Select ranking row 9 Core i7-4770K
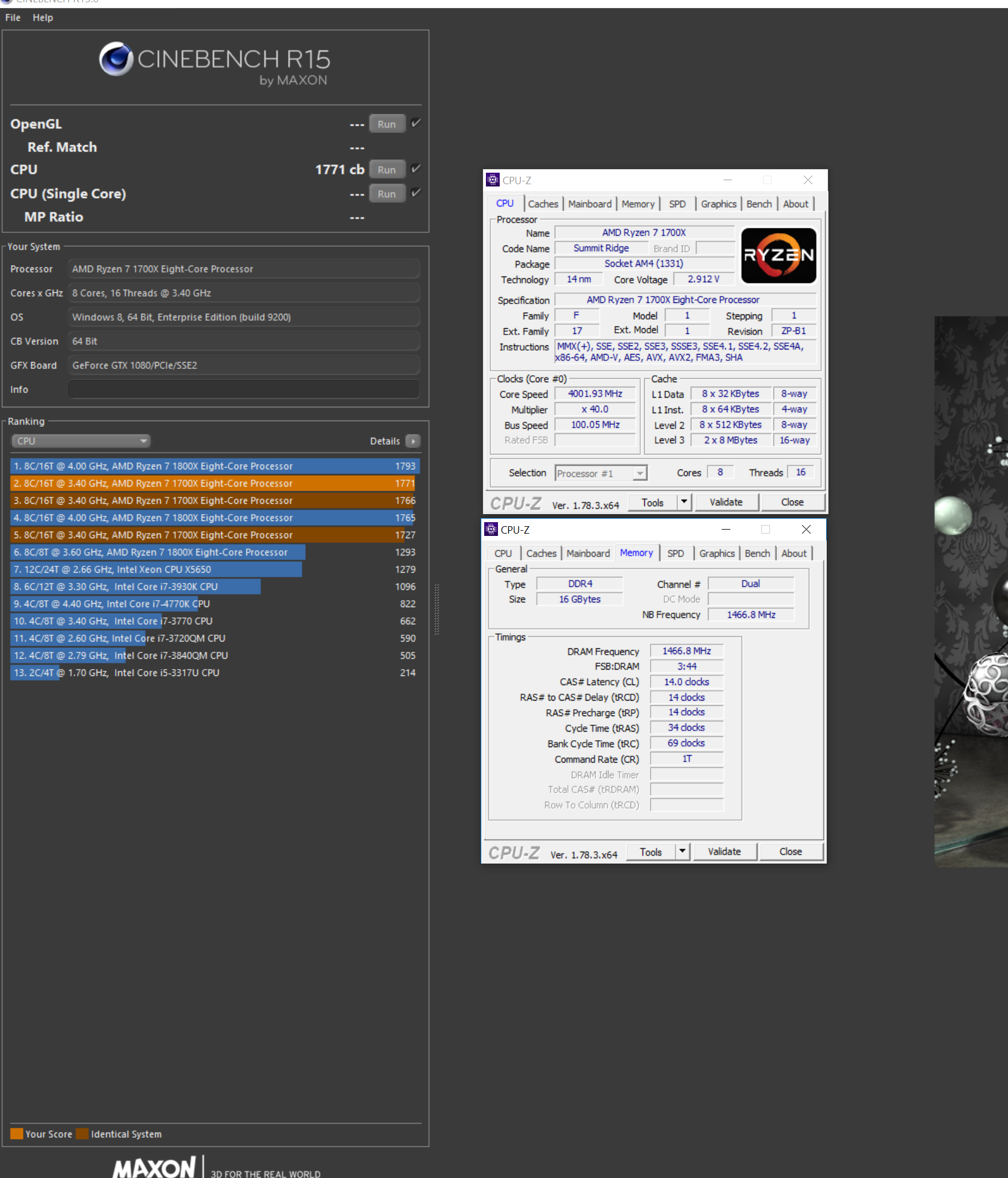The width and height of the screenshot is (1008, 1178). (x=215, y=604)
